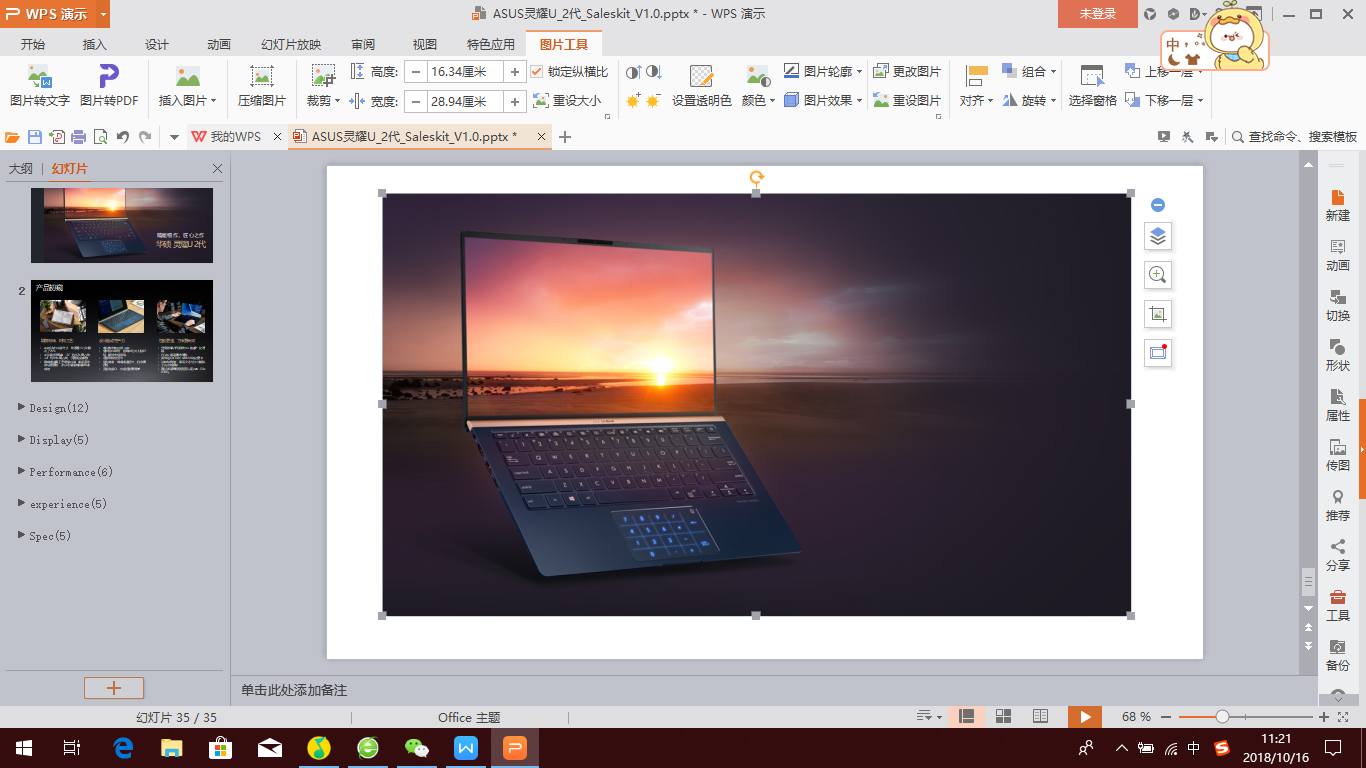Click the 图片转文字 picture-to-text icon
Image resolution: width=1366 pixels, height=768 pixels.
(x=40, y=86)
